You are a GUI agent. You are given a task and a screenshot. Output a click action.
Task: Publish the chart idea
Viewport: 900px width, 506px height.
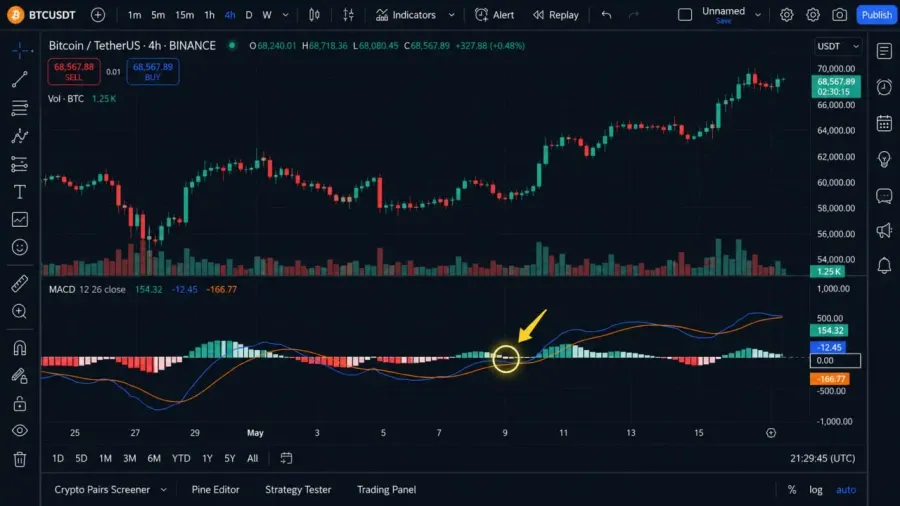click(x=876, y=15)
